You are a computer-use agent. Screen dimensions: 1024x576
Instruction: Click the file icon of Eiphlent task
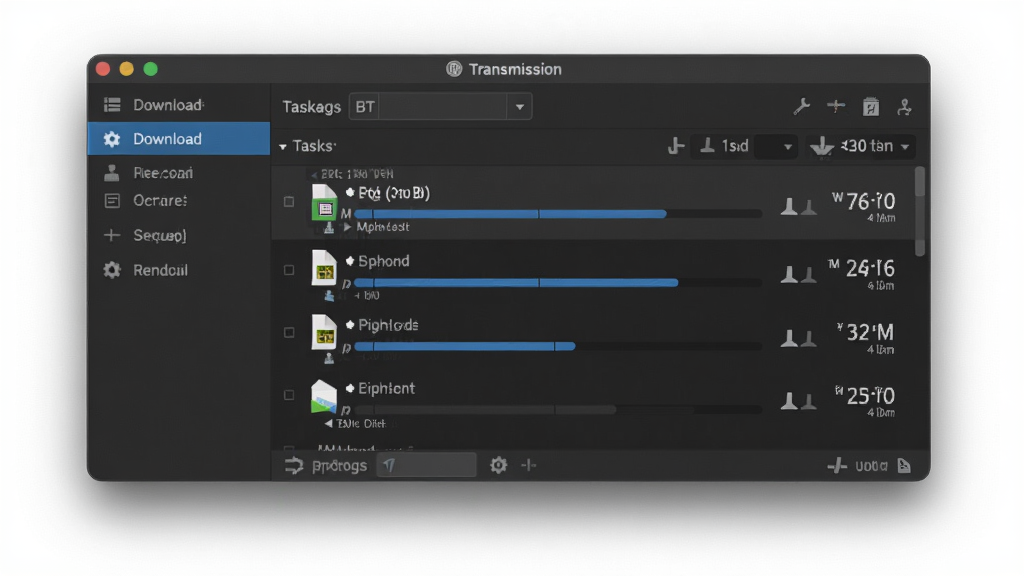(x=324, y=396)
